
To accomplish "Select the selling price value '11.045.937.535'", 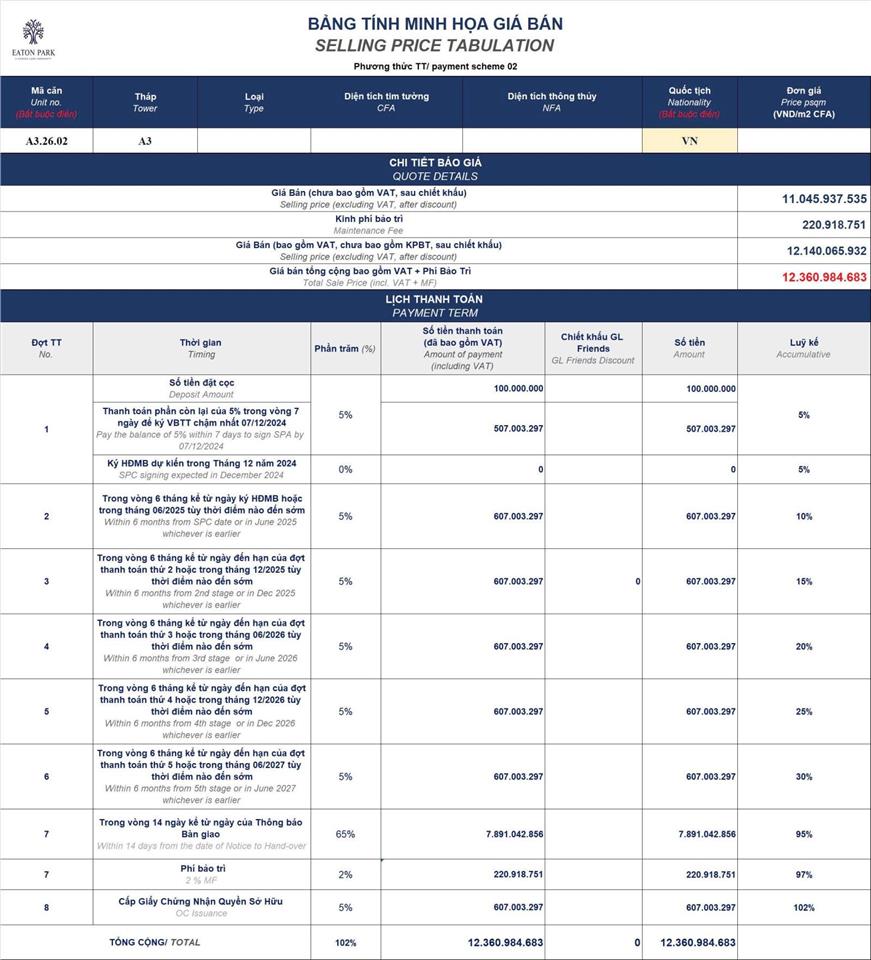I will [x=824, y=199].
